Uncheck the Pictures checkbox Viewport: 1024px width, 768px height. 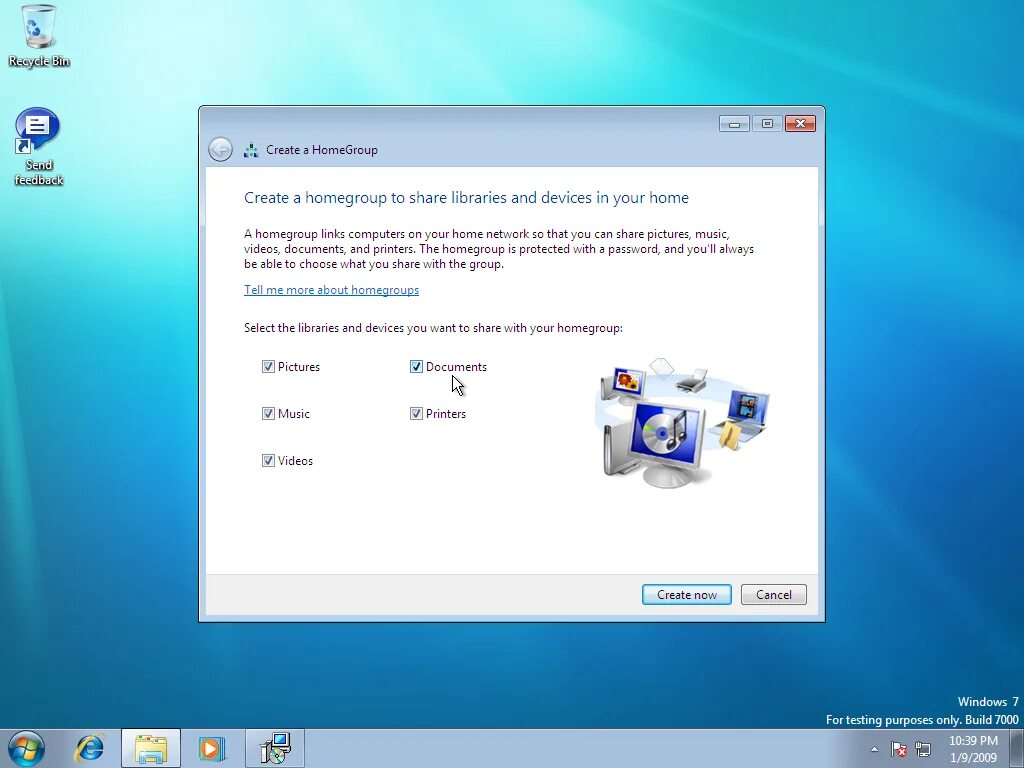[268, 367]
